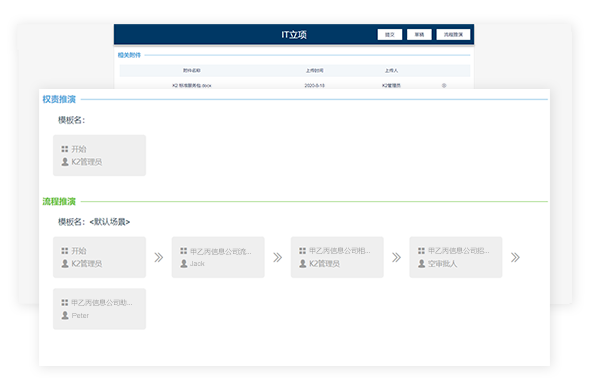Image resolution: width=590 pixels, height=391 pixels.
Task: Click the grid icon in 权责推演 开始 node
Action: tap(65, 149)
